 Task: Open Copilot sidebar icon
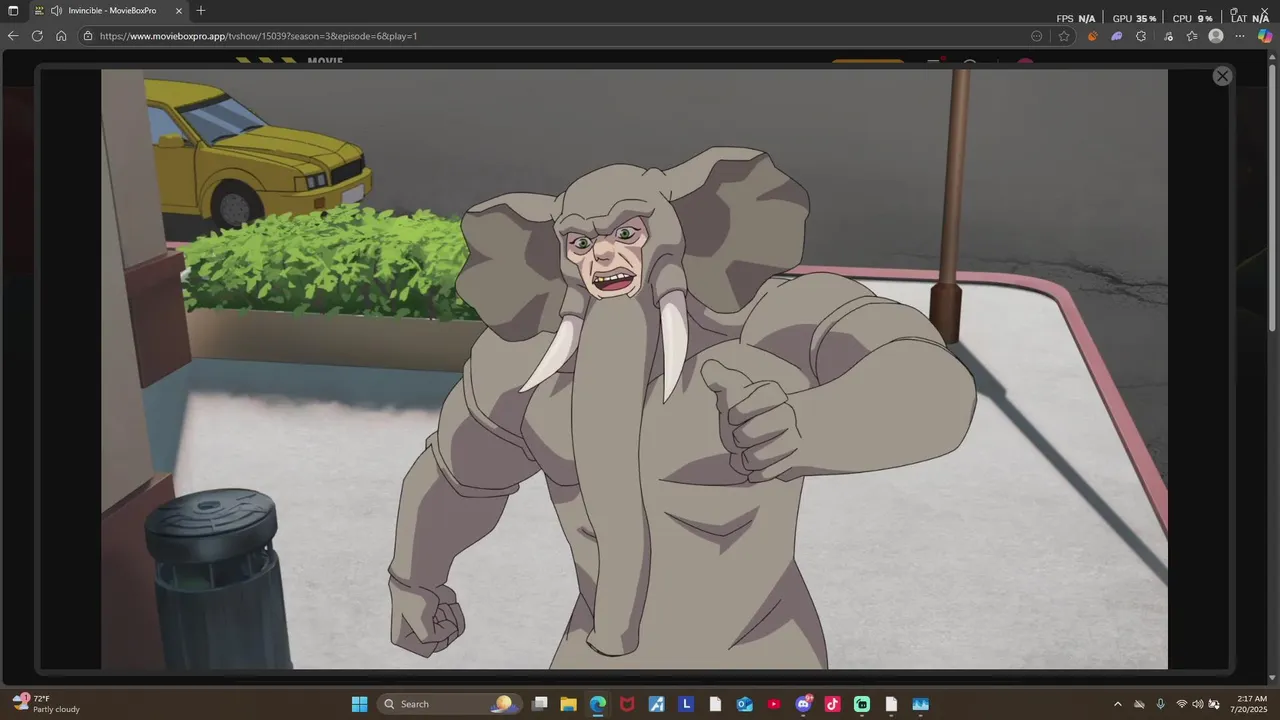[1265, 36]
